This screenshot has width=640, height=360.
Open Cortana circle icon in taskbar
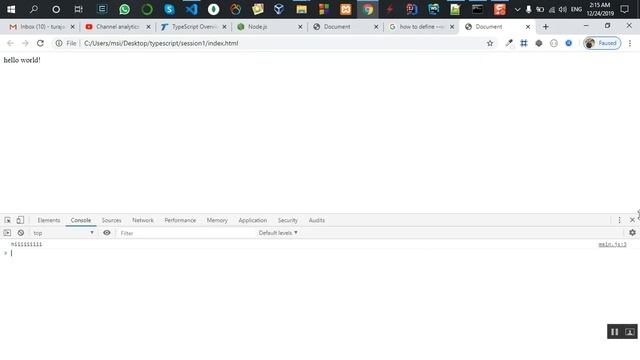click(56, 9)
